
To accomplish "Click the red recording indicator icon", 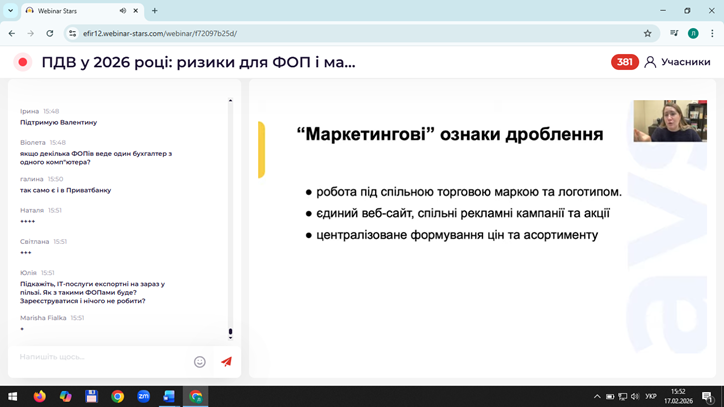I will click(x=22, y=62).
